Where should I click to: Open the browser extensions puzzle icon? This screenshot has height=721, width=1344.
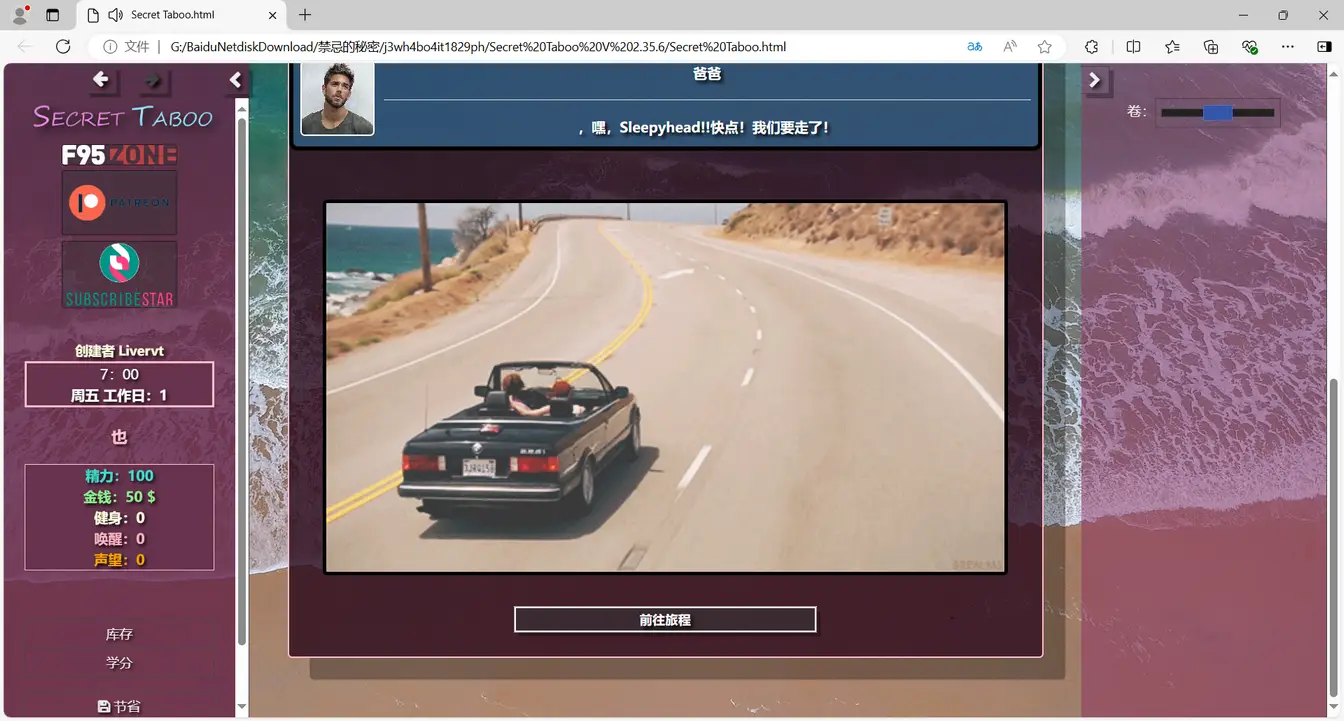[1092, 47]
